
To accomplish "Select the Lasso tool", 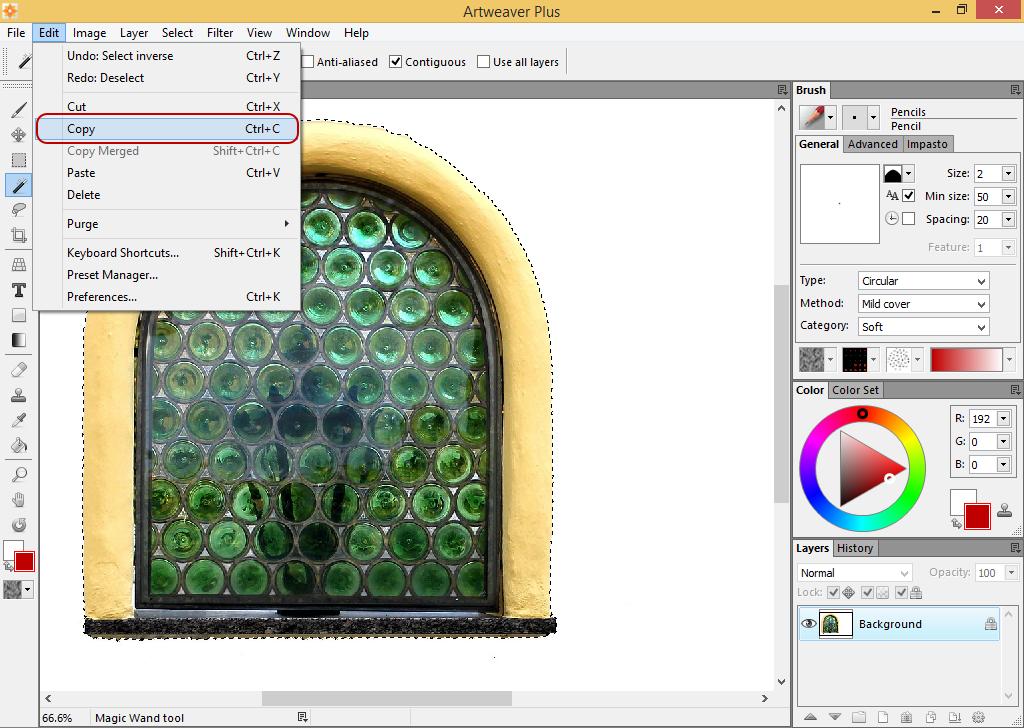I will point(19,210).
